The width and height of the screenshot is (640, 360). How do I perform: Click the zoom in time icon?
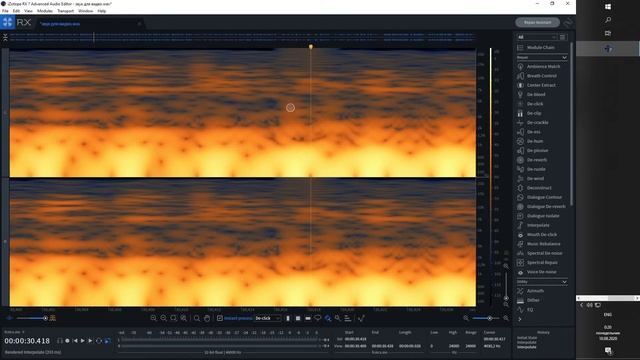[153, 318]
